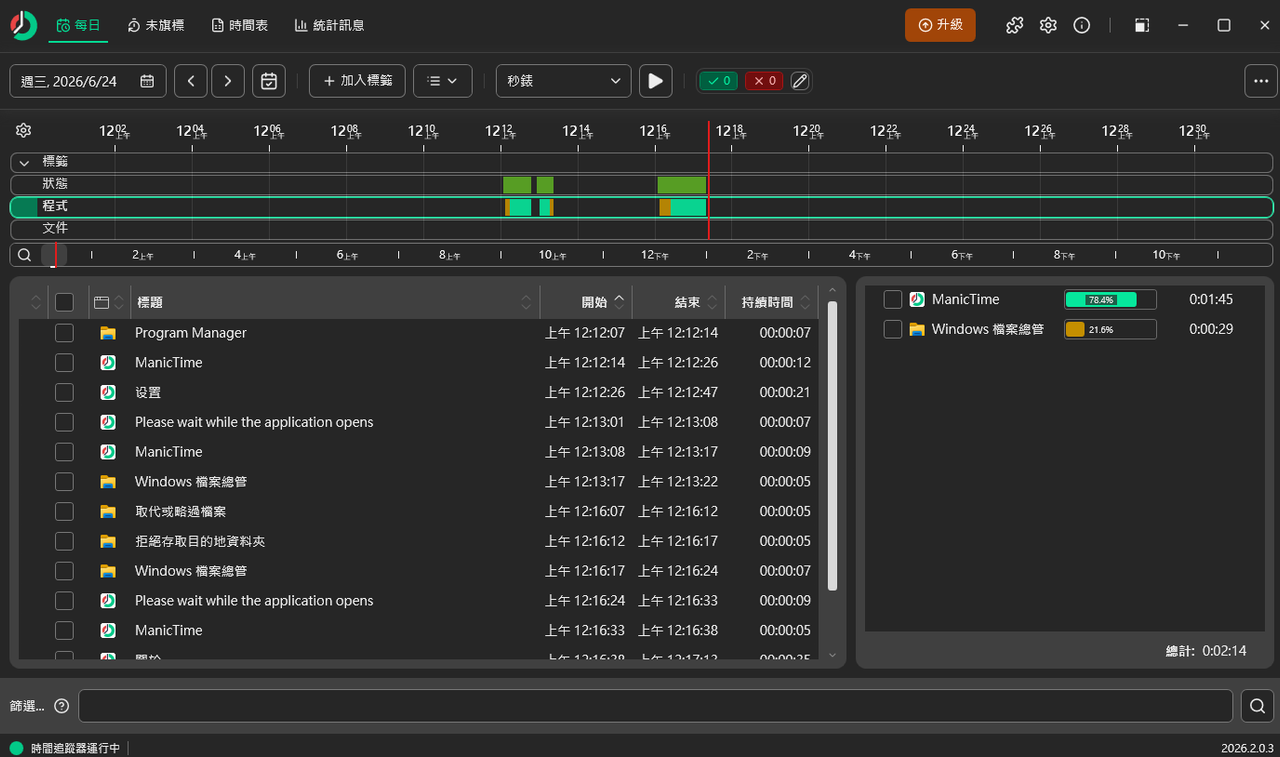The height and width of the screenshot is (757, 1280).
Task: Jump to today calendar-check icon
Action: (x=269, y=81)
